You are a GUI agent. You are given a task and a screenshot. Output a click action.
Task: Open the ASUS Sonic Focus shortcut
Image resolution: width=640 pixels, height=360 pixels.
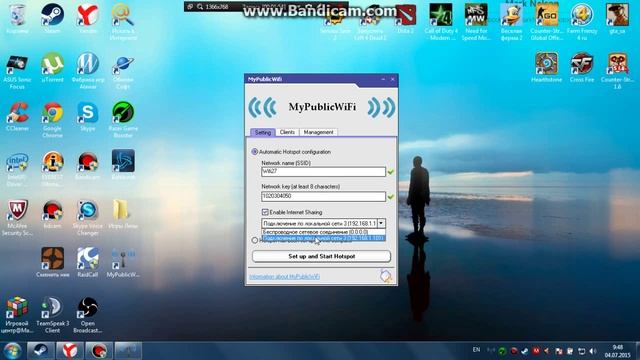17,70
